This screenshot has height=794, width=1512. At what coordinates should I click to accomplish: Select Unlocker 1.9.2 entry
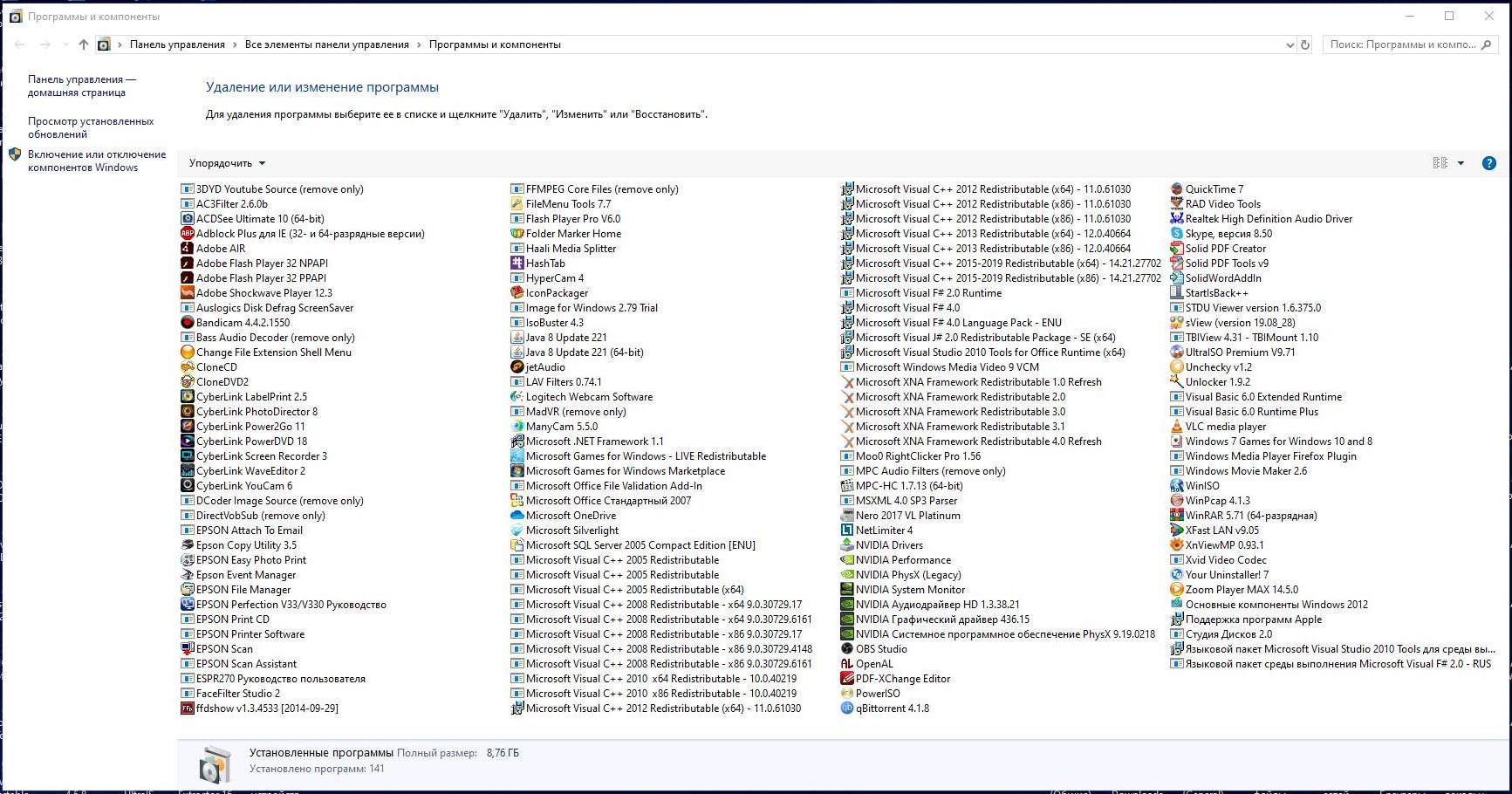1209,382
